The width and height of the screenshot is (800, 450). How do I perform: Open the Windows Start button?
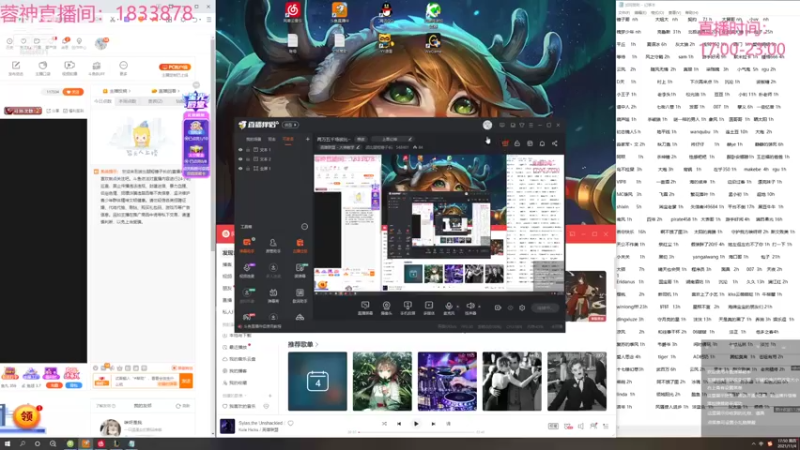7,444
